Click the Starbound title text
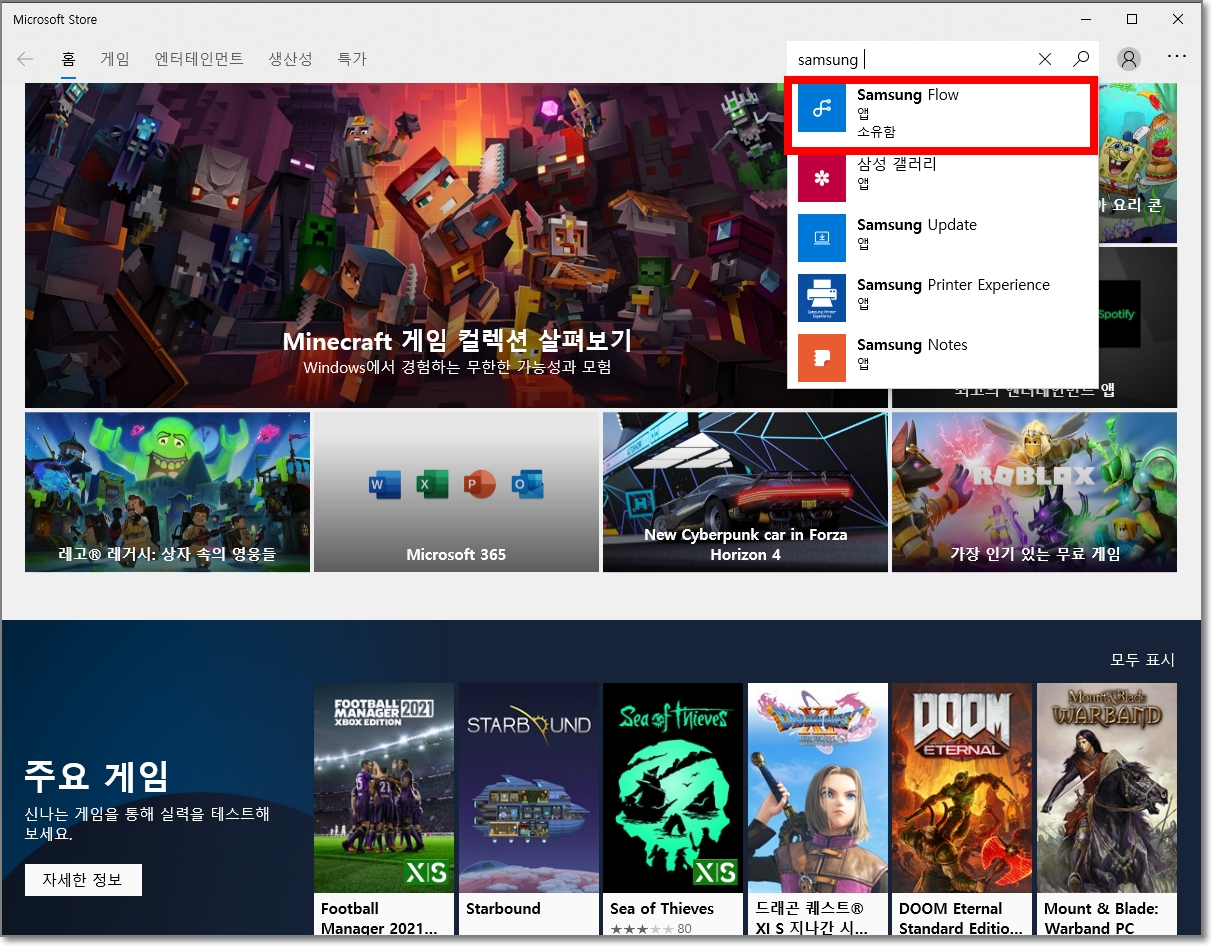The image size is (1212, 946). (503, 909)
